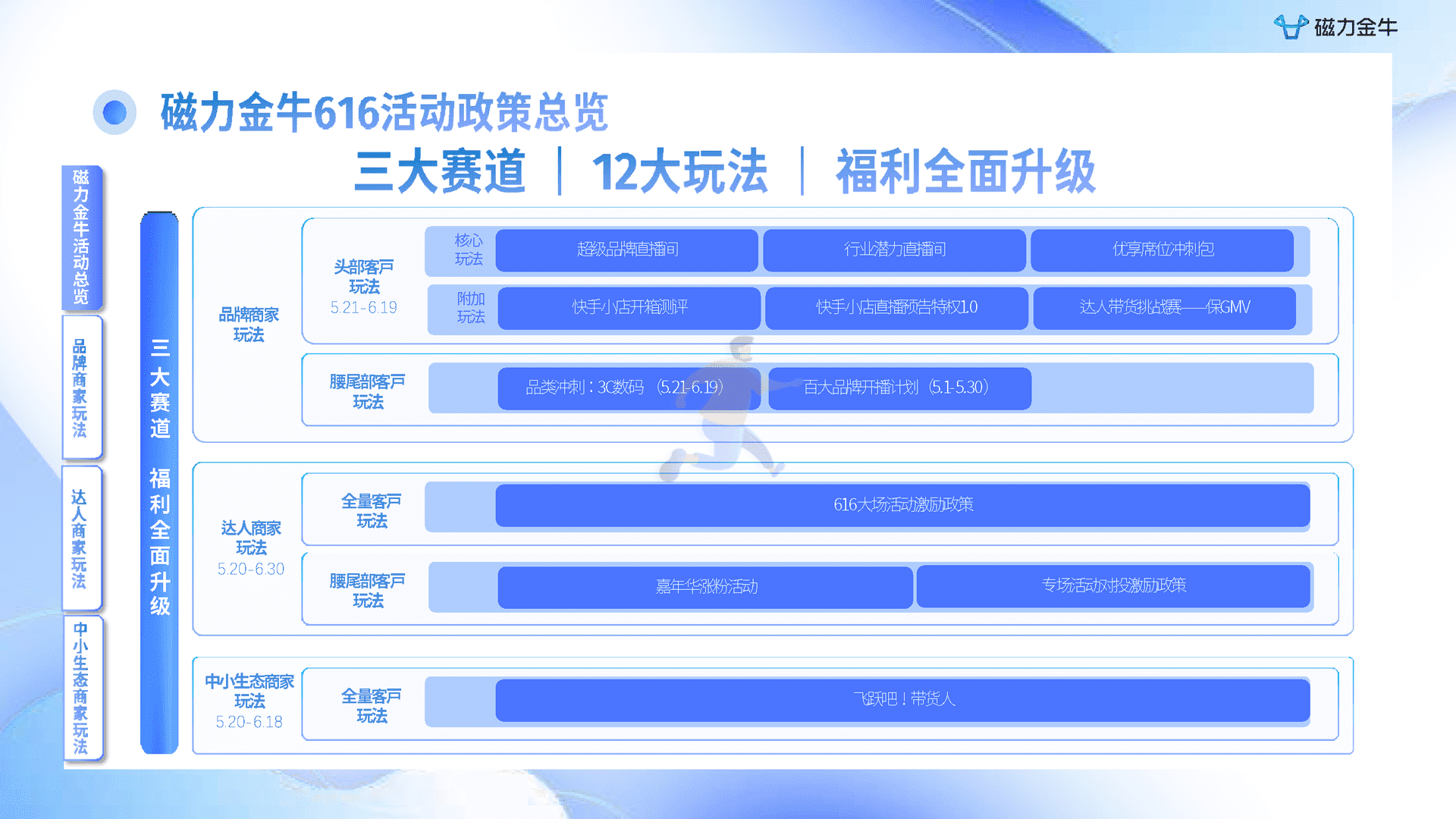This screenshot has height=819, width=1456.
Task: Select the 行业潜力直播间 box
Action: coord(894,249)
